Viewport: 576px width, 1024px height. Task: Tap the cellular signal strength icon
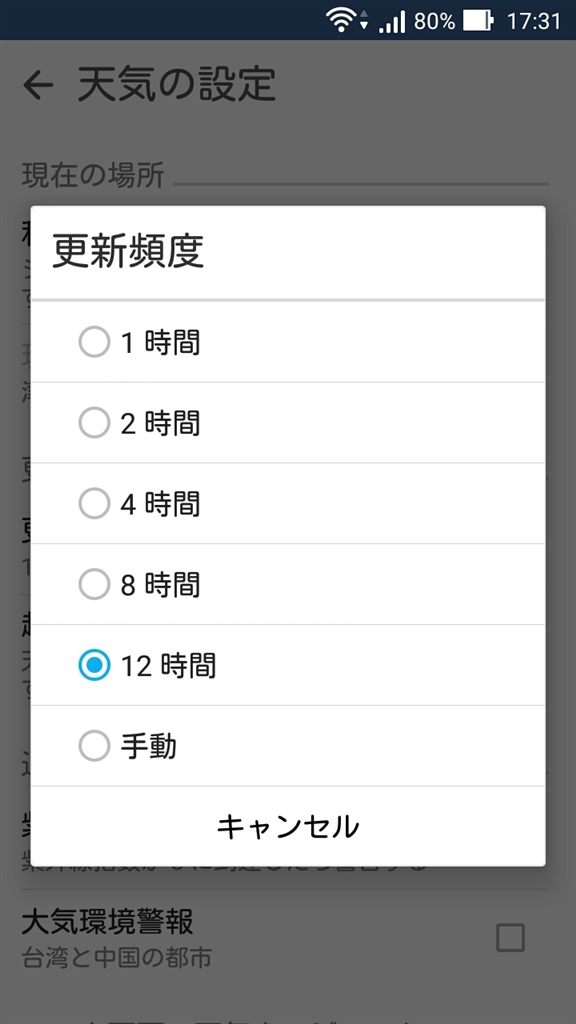(392, 21)
